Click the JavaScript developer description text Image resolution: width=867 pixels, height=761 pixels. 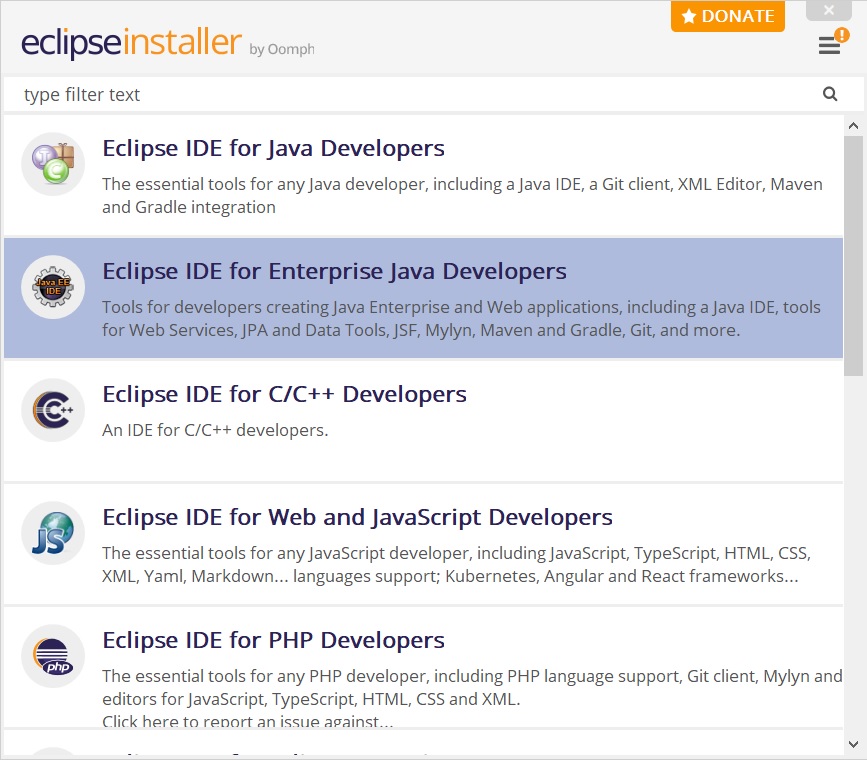456,565
